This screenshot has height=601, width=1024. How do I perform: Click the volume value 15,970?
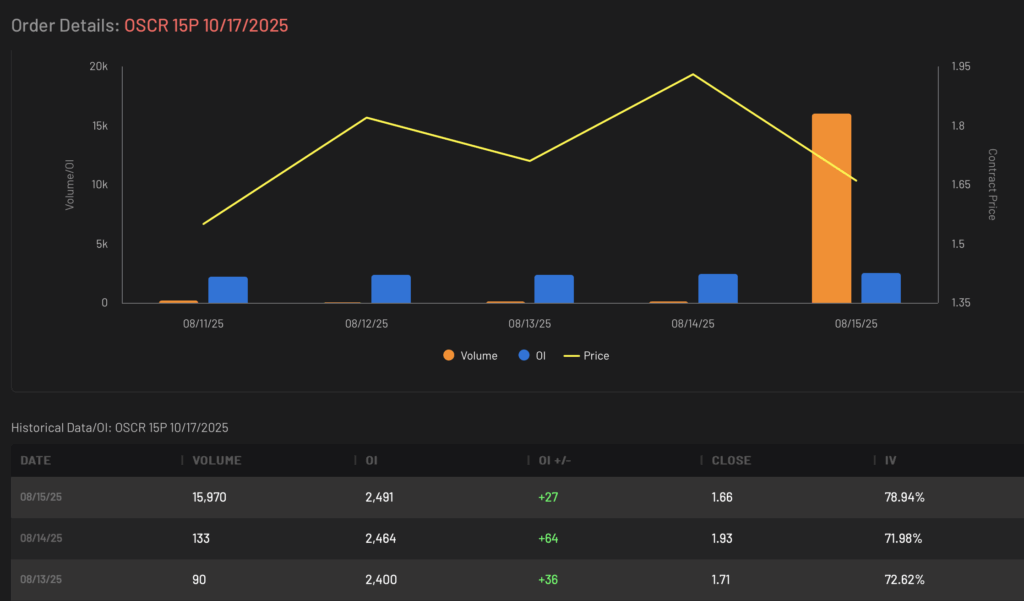click(x=209, y=497)
